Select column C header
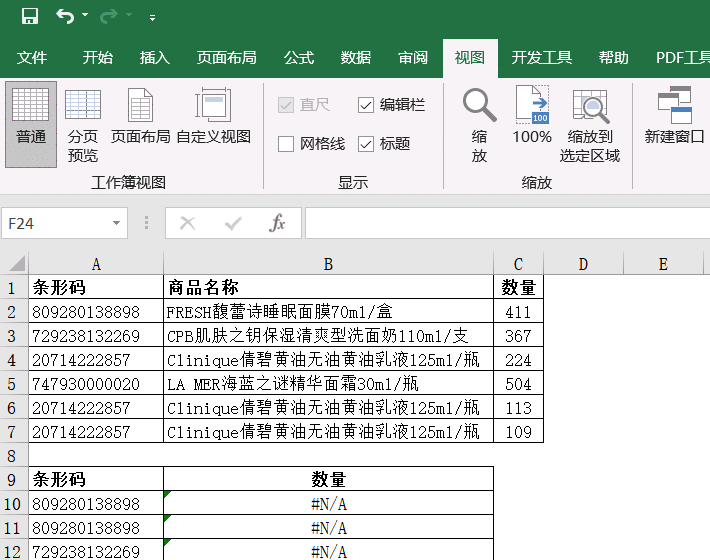 (x=518, y=264)
